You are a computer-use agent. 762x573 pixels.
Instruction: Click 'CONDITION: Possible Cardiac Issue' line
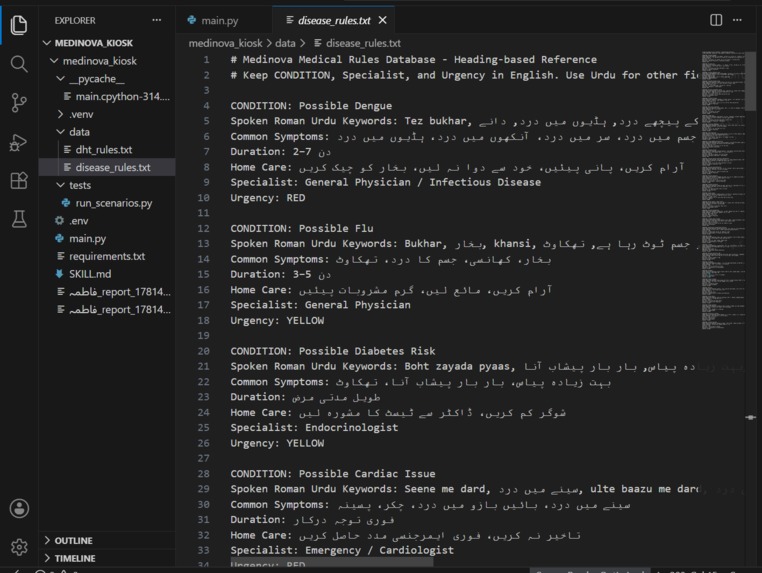click(x=333, y=473)
